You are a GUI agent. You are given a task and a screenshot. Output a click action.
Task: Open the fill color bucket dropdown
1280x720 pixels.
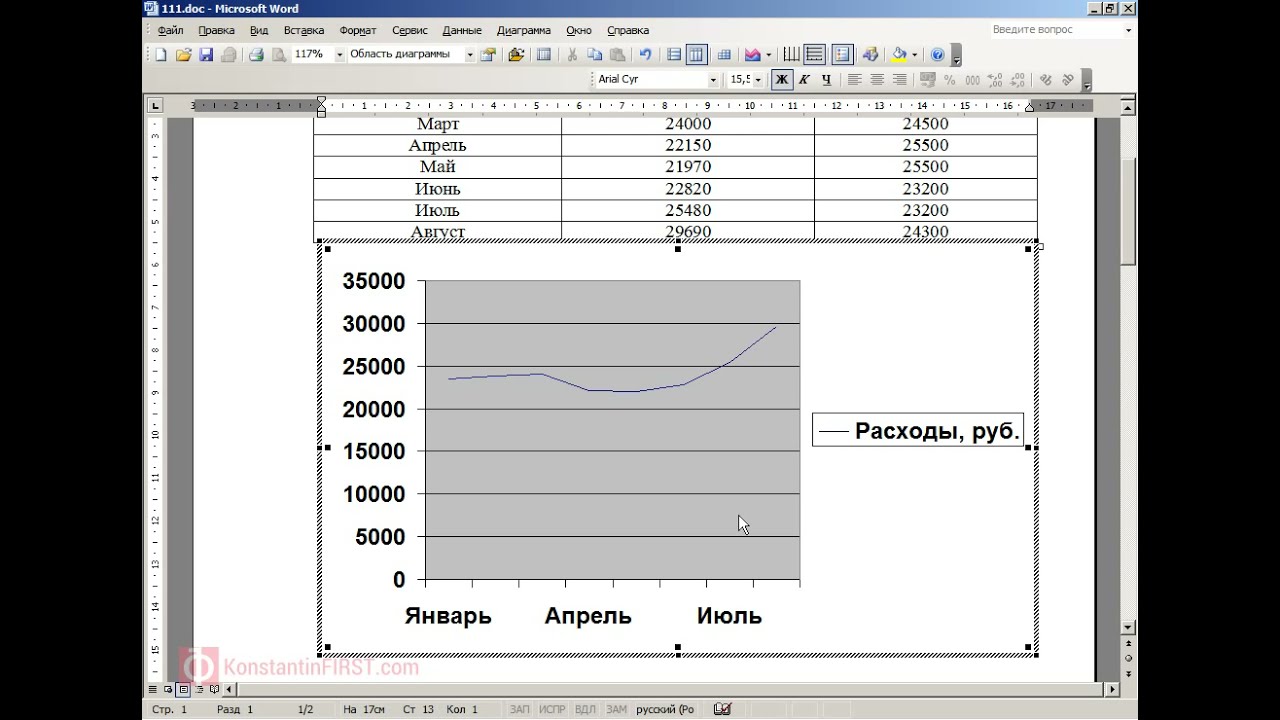click(914, 55)
